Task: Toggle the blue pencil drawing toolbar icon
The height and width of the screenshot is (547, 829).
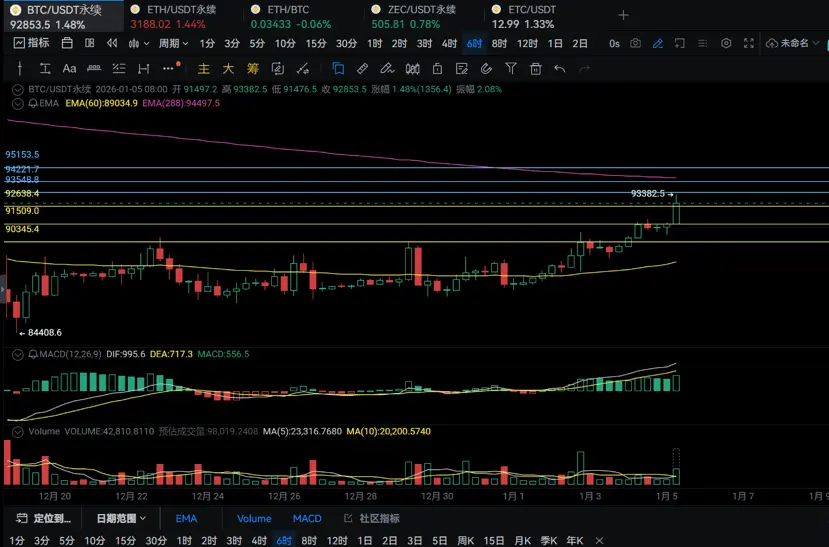Action: (x=658, y=43)
